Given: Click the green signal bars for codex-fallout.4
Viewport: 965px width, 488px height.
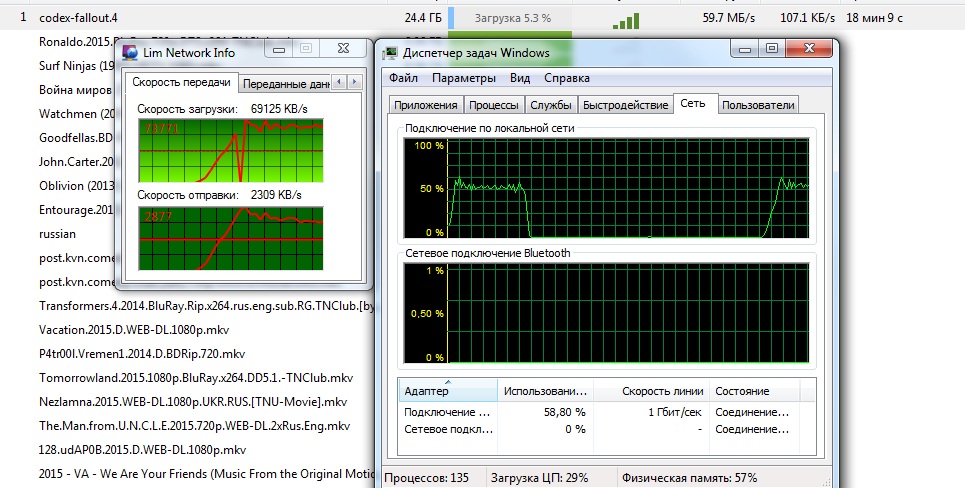Looking at the screenshot, I should [625, 20].
